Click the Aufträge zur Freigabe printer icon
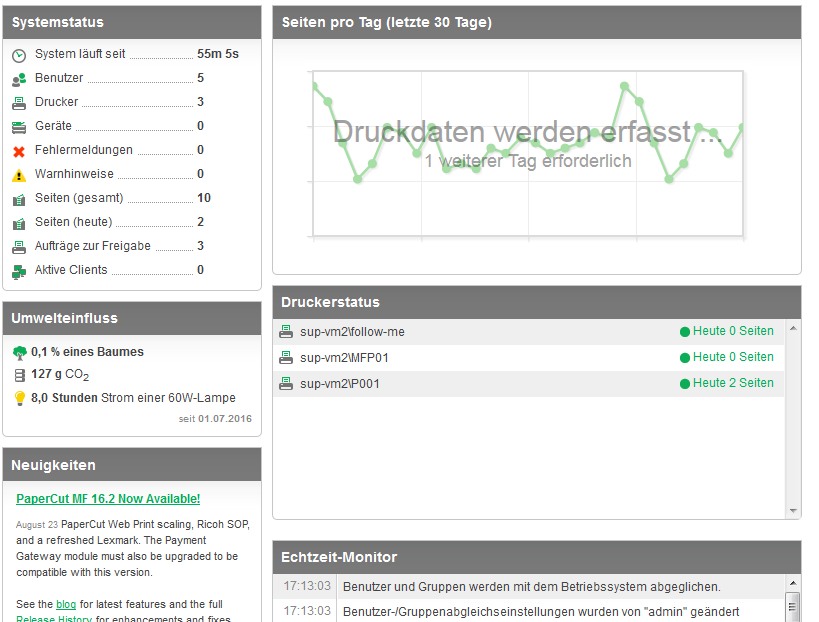Viewport: 819px width, 622px height. [19, 247]
